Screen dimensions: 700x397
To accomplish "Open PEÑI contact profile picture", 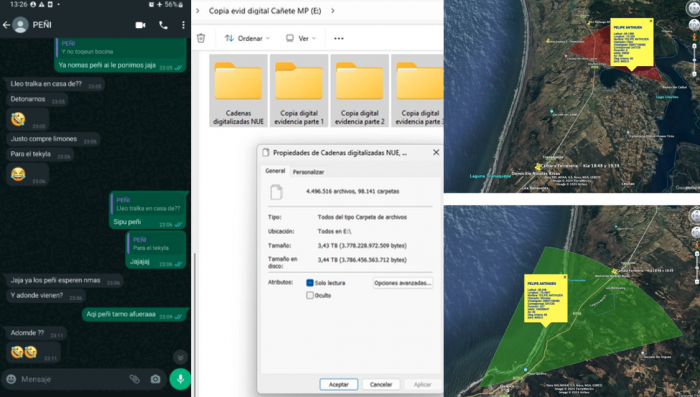I will click(x=20, y=25).
